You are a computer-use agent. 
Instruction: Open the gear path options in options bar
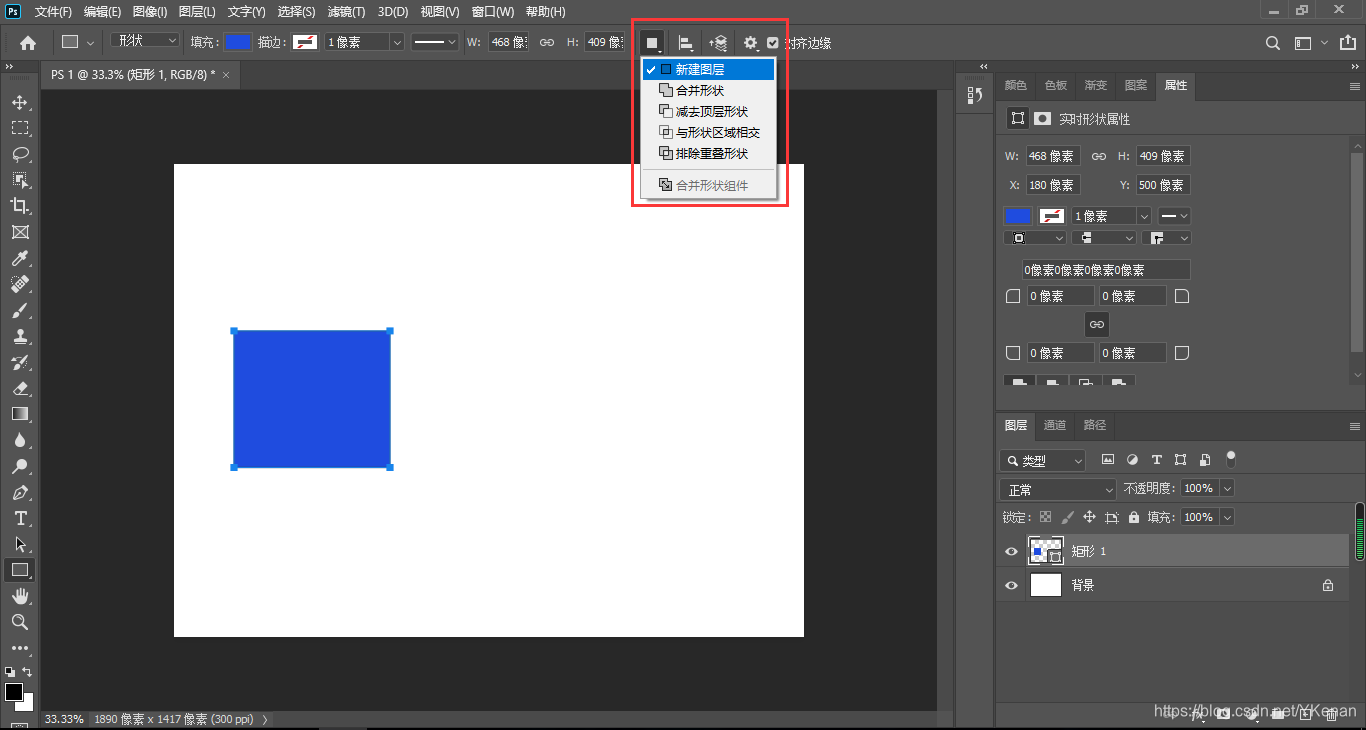tap(751, 43)
